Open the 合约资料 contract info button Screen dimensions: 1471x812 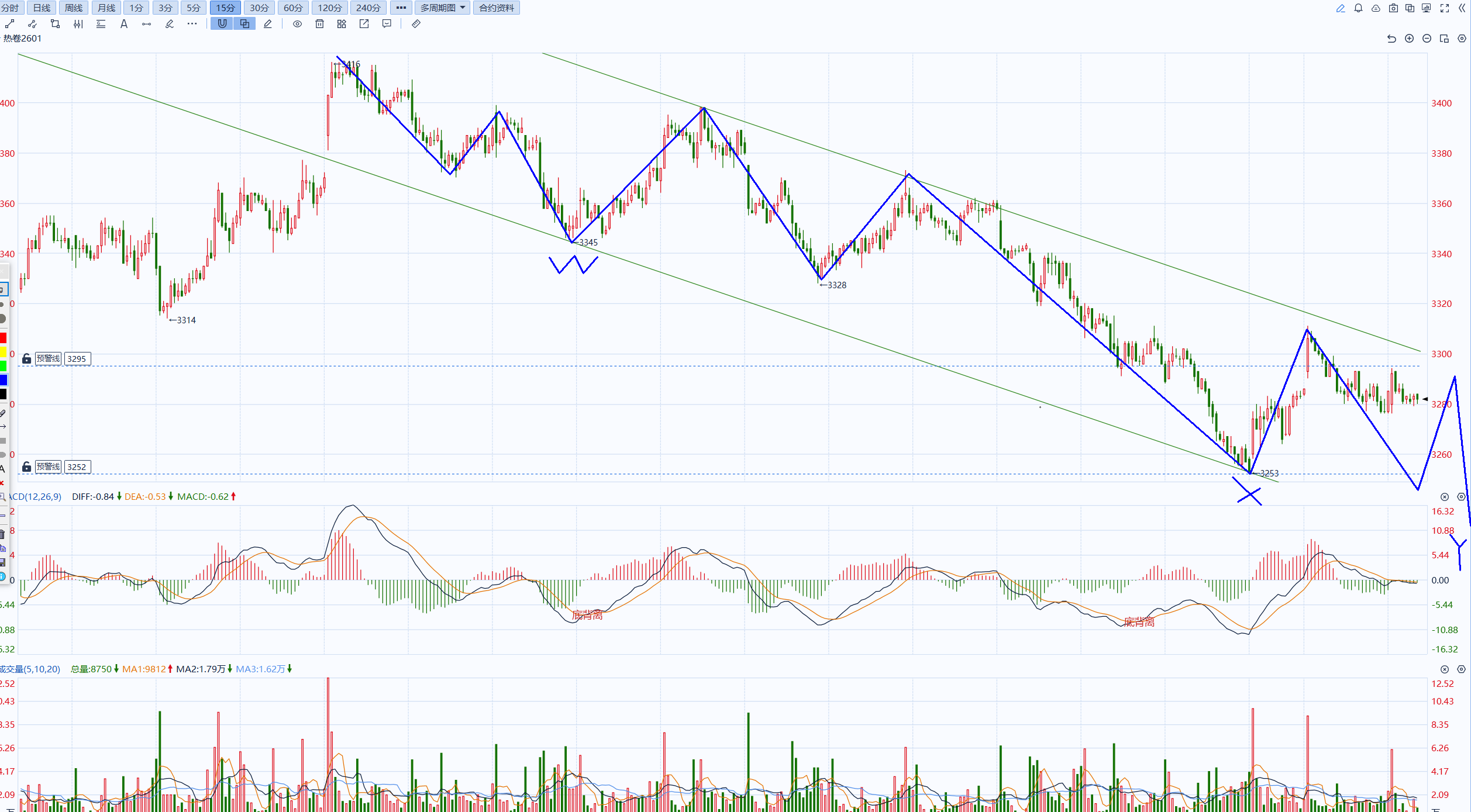pos(496,8)
